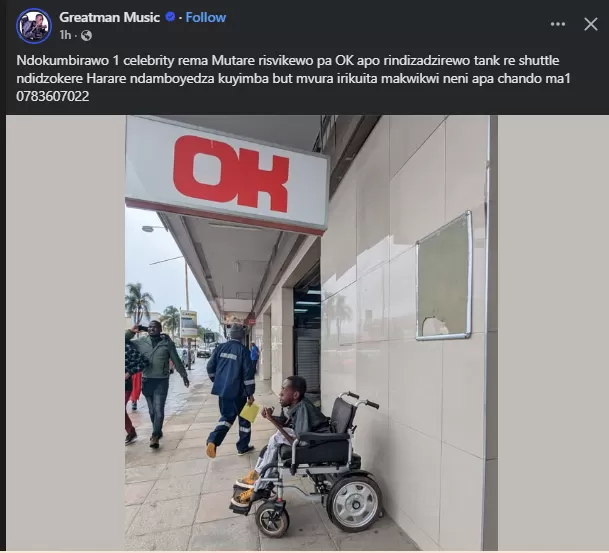The height and width of the screenshot is (553, 609).
Task: Click the man in the green jacket
Action: pyautogui.click(x=158, y=382)
